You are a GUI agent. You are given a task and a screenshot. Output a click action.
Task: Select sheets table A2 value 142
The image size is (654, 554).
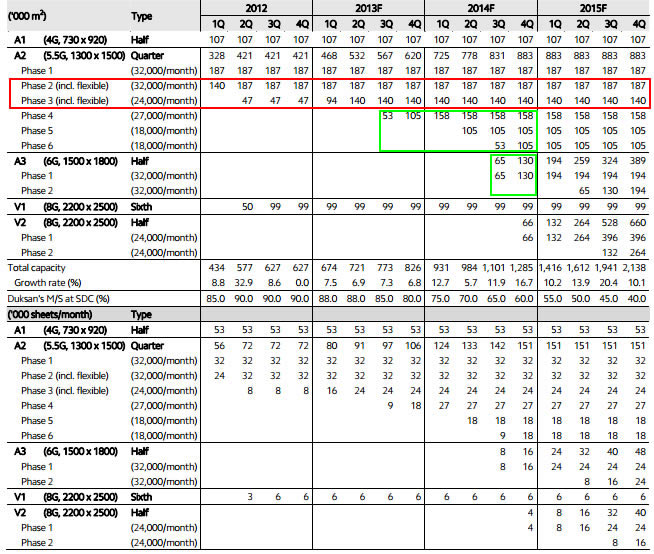(497, 346)
